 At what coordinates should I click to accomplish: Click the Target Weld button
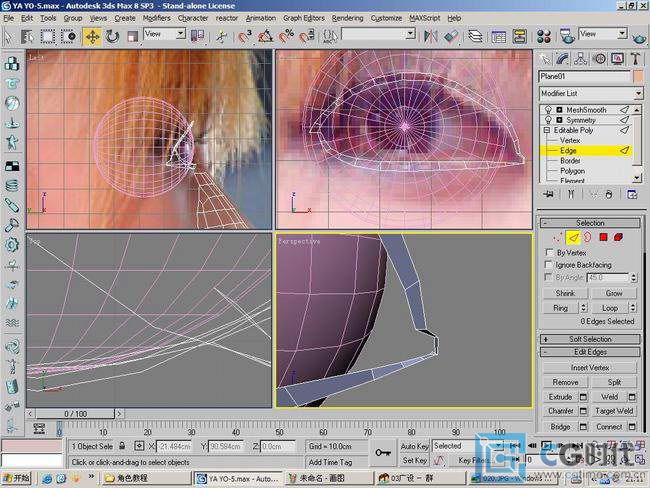click(614, 411)
